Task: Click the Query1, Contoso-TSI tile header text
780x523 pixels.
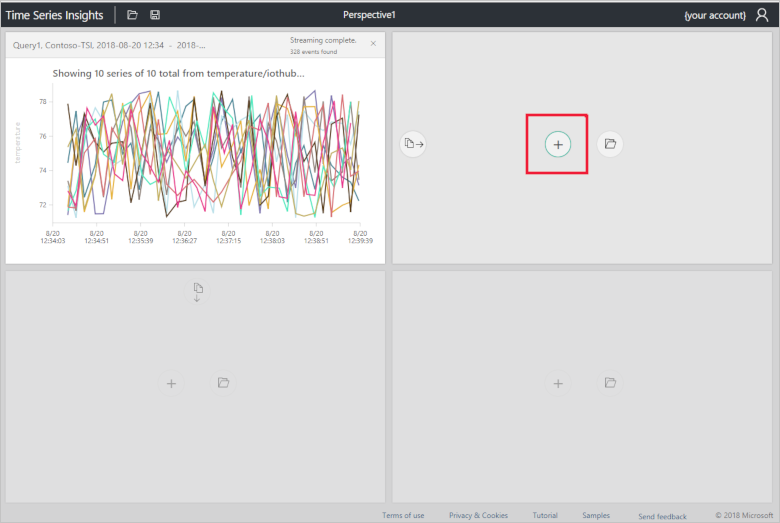Action: [x=109, y=45]
